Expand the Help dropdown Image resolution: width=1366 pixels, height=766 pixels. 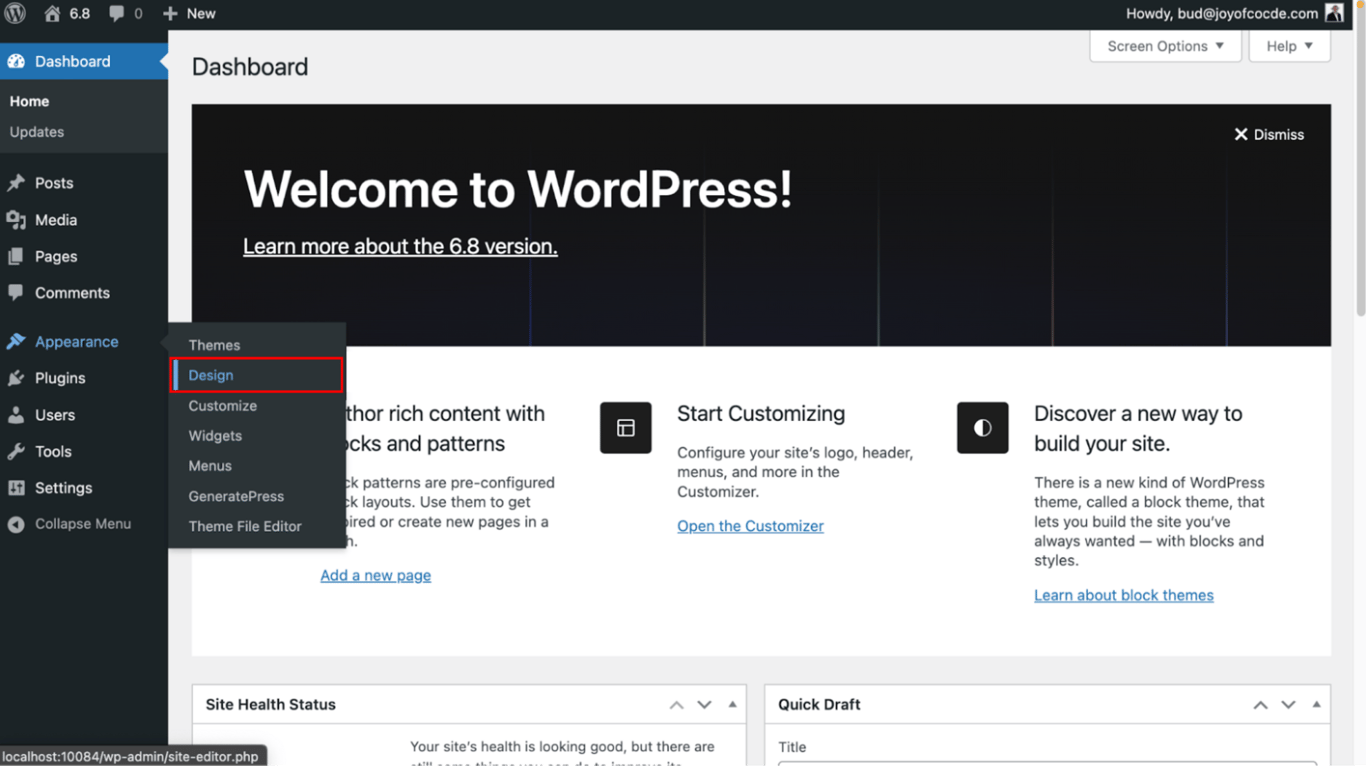(1288, 46)
